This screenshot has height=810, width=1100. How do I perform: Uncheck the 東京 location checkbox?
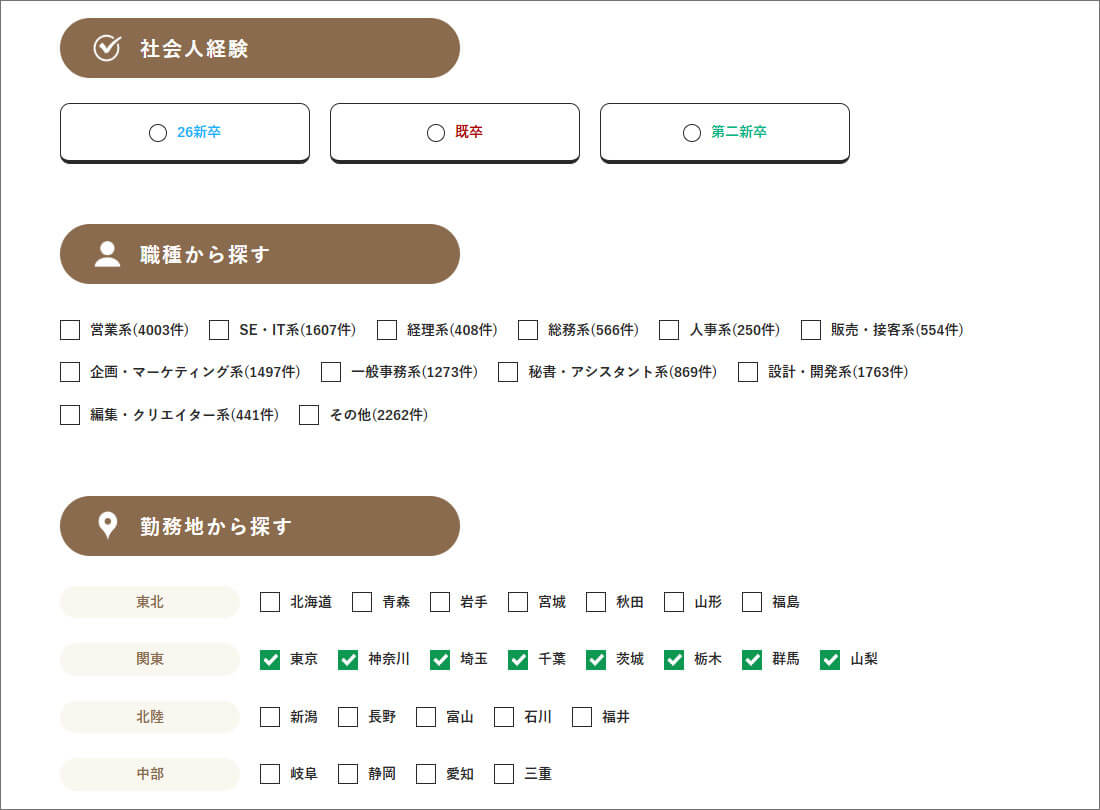270,660
